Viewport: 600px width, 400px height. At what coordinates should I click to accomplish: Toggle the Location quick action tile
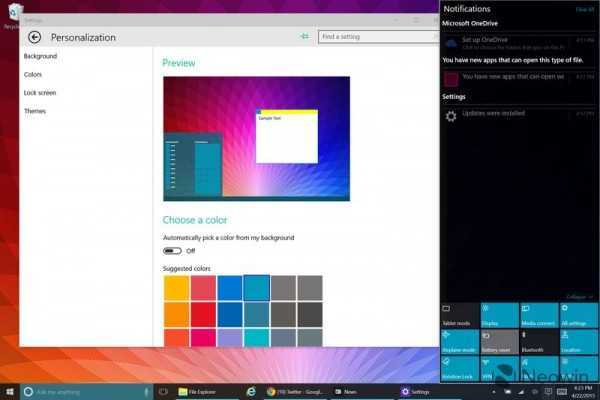click(578, 342)
